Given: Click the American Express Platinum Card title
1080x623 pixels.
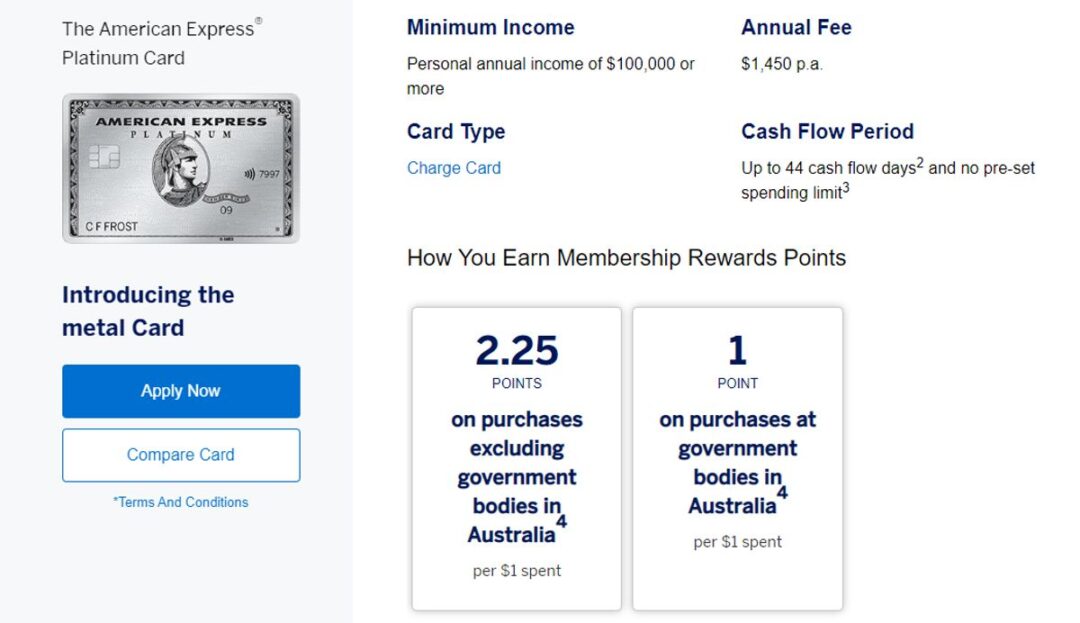Looking at the screenshot, I should pyautogui.click(x=160, y=43).
